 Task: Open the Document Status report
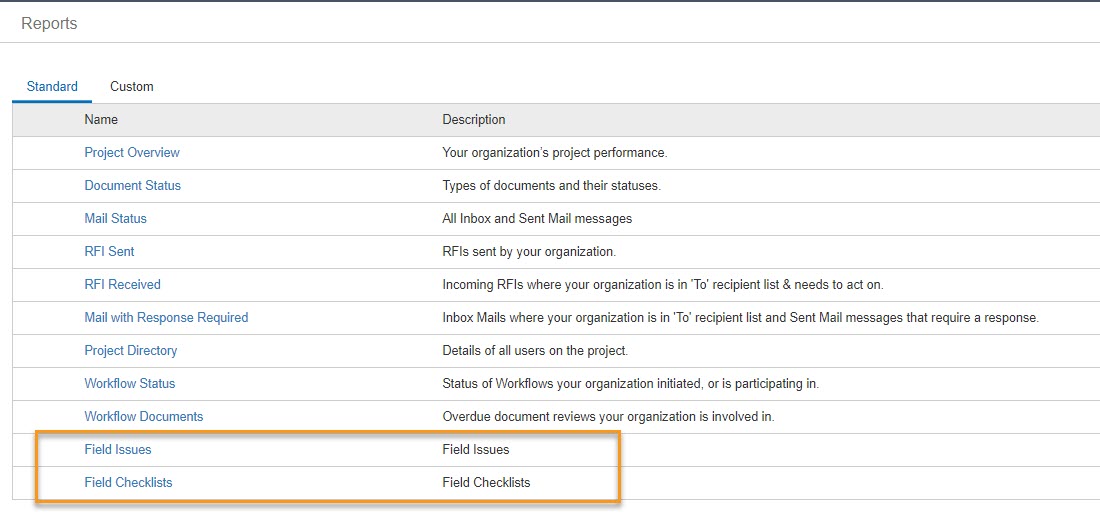pyautogui.click(x=133, y=185)
